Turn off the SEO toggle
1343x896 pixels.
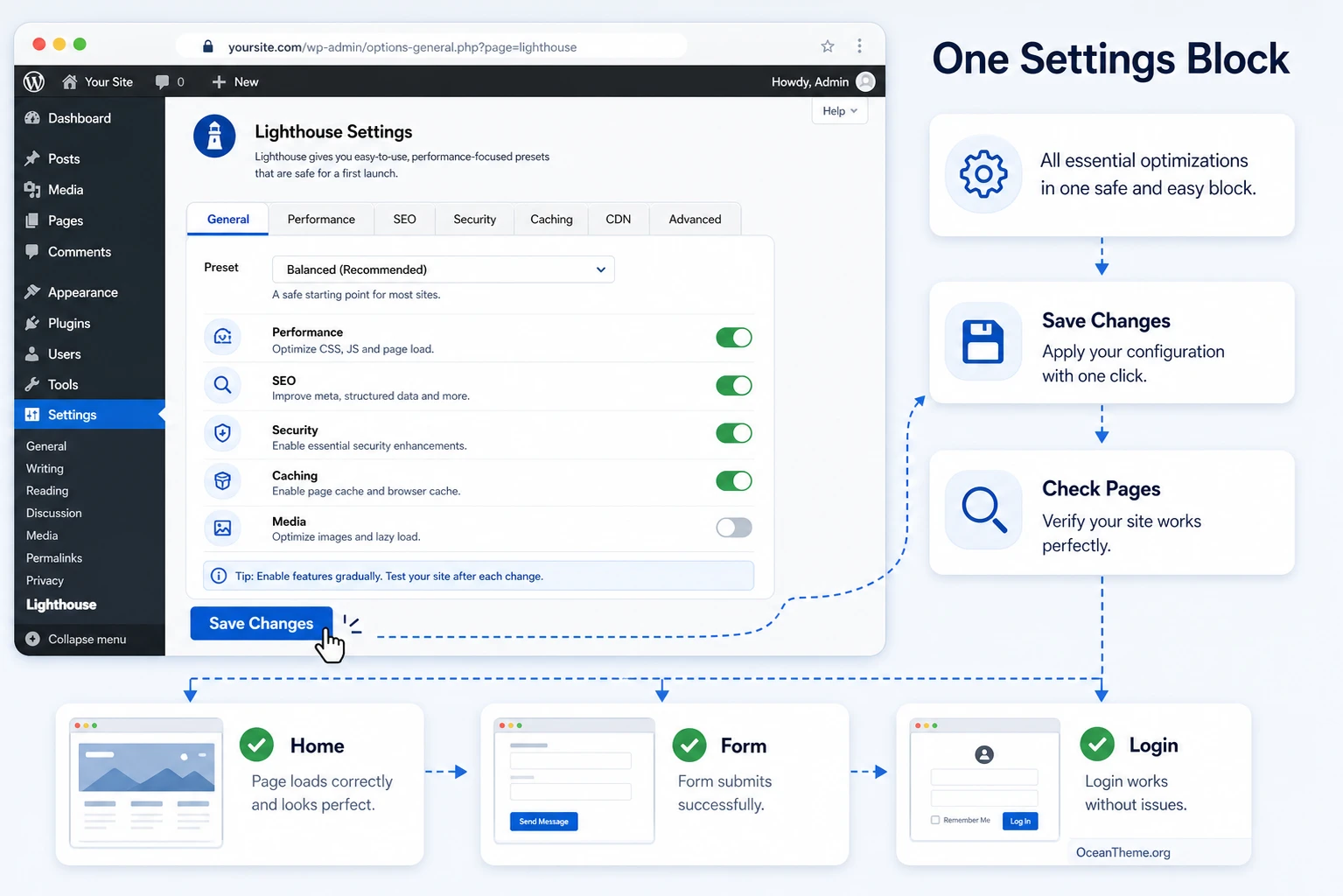tap(734, 385)
